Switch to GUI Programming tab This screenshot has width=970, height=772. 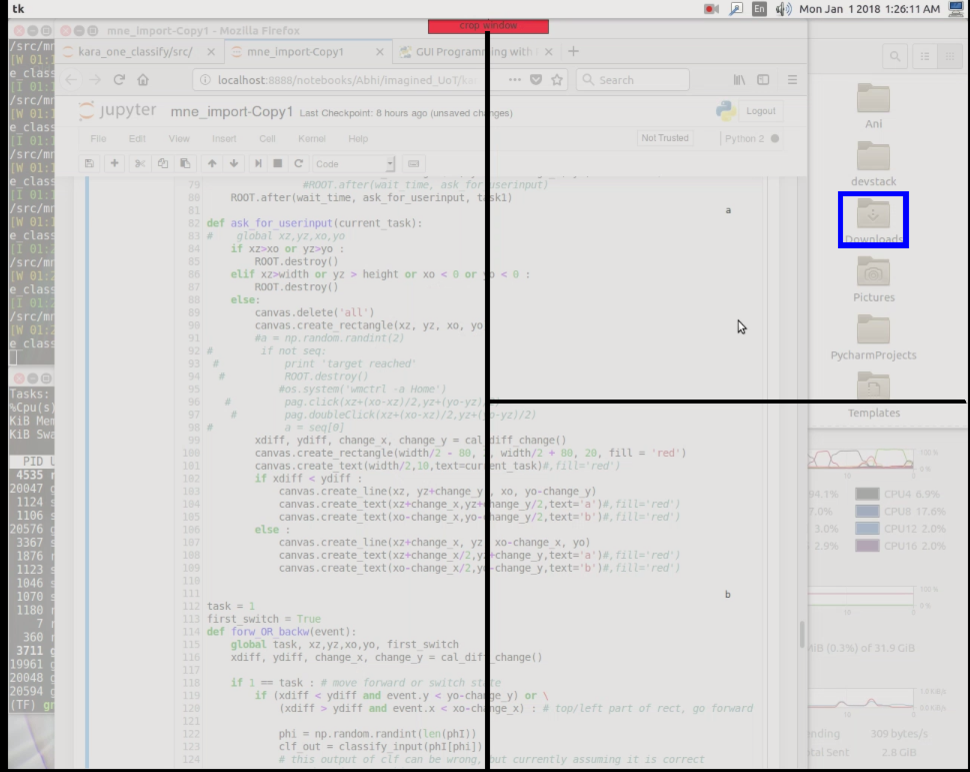click(x=476, y=51)
